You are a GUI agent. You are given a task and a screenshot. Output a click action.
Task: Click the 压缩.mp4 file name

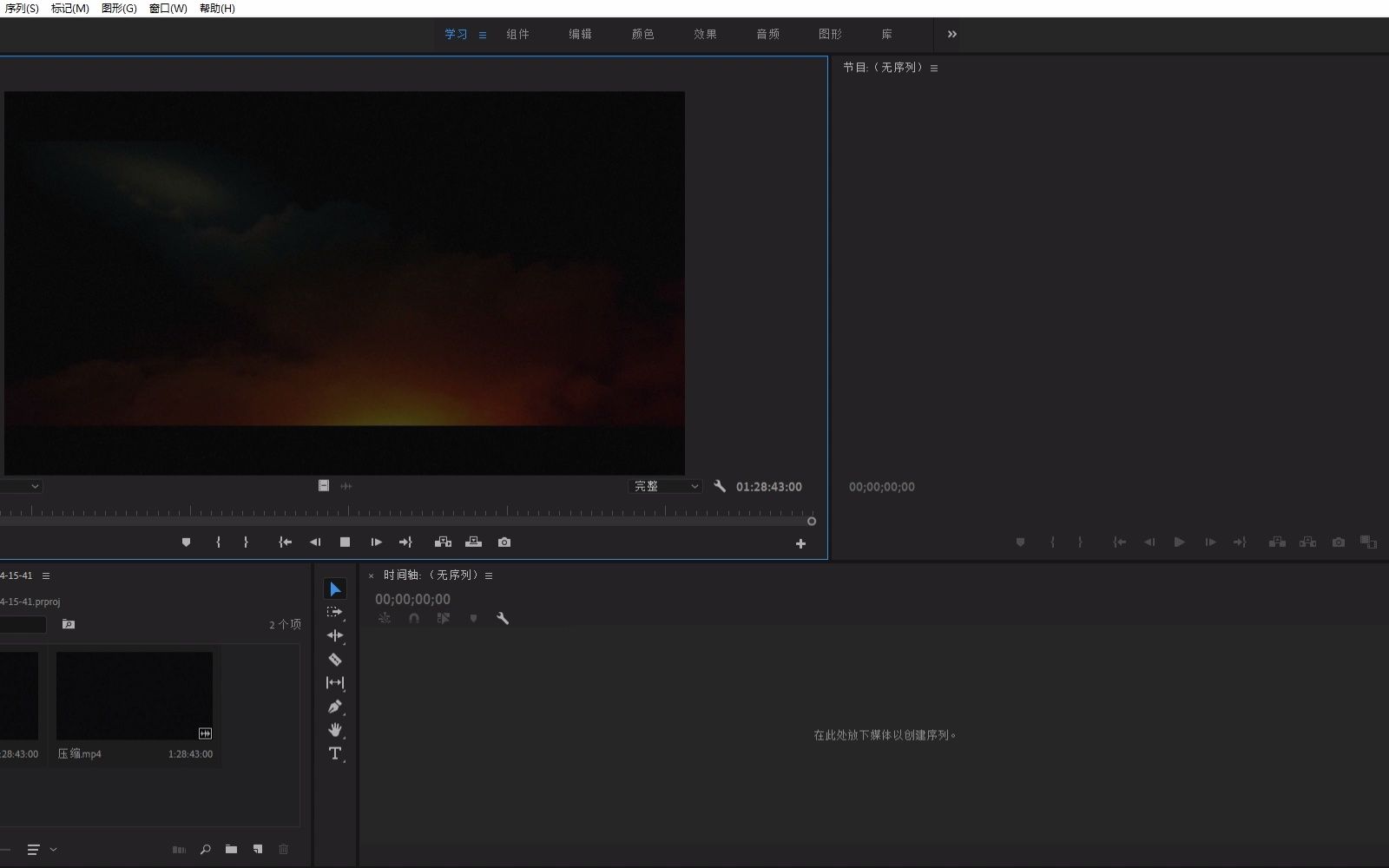coord(80,754)
